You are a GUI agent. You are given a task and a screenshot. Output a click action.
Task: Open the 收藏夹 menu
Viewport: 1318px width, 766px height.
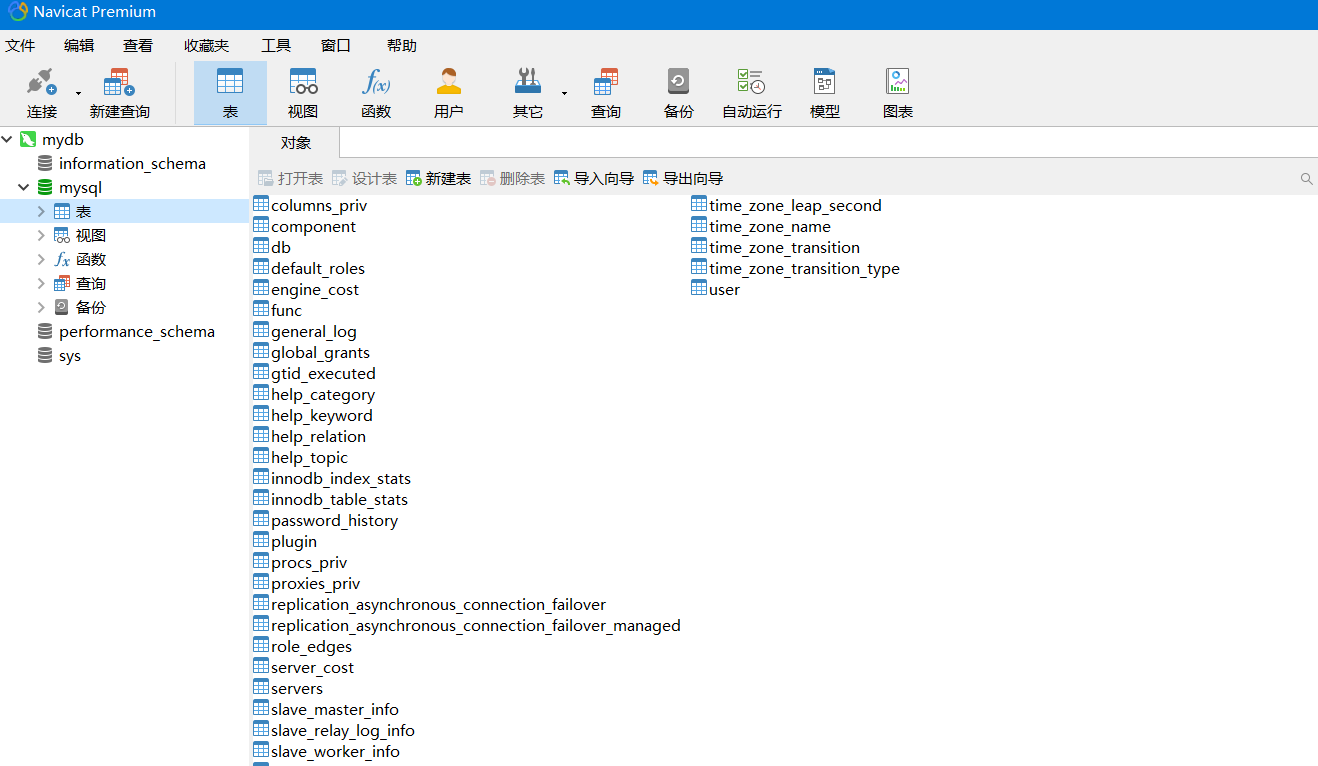tap(206, 45)
